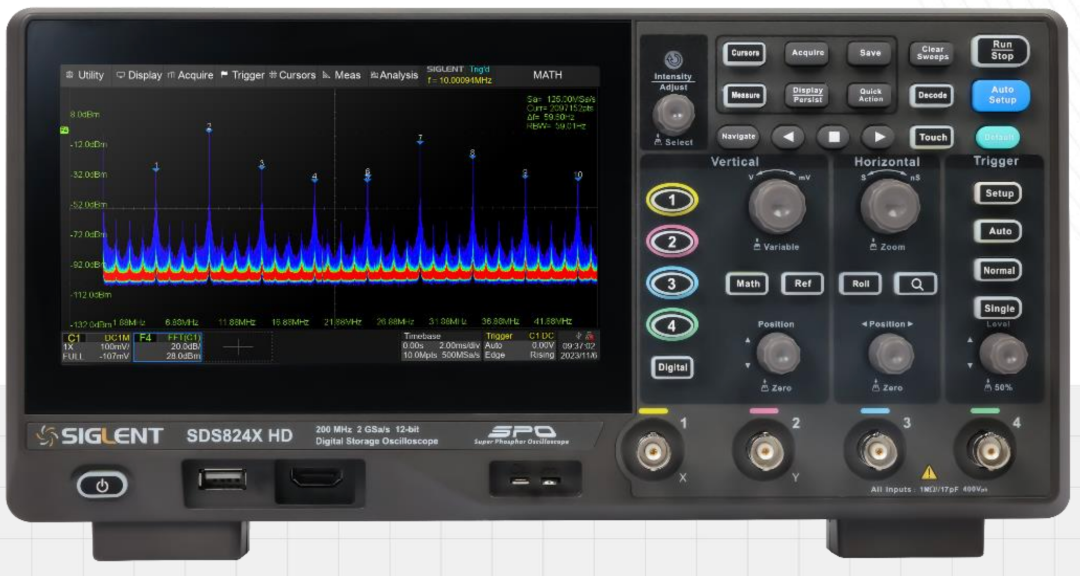Push the trigger Level 50% knob
Viewport: 1080px width, 576px height.
click(1002, 354)
